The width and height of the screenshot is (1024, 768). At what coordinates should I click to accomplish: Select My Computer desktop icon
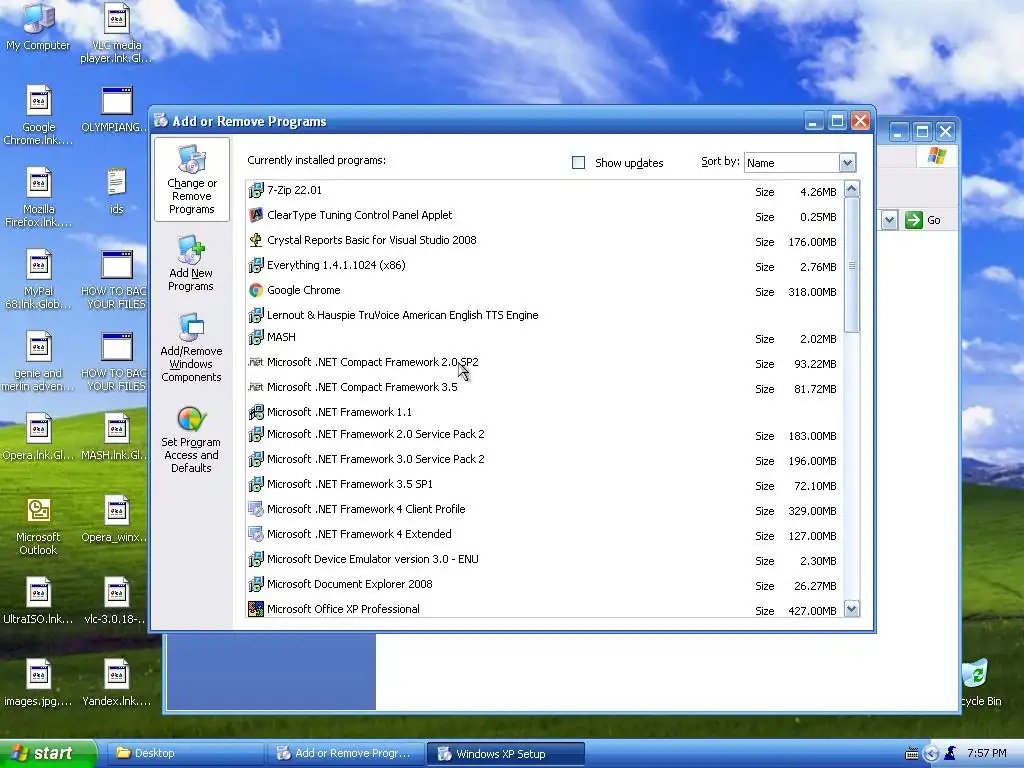pos(38,26)
